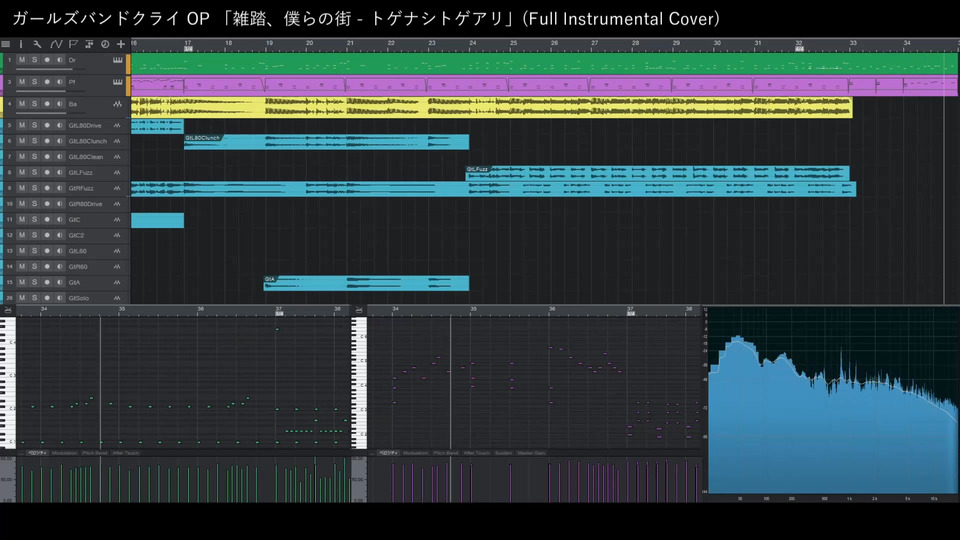Click marker at bar 17 in arrange ruler
The height and width of the screenshot is (540, 960).
(188, 49)
